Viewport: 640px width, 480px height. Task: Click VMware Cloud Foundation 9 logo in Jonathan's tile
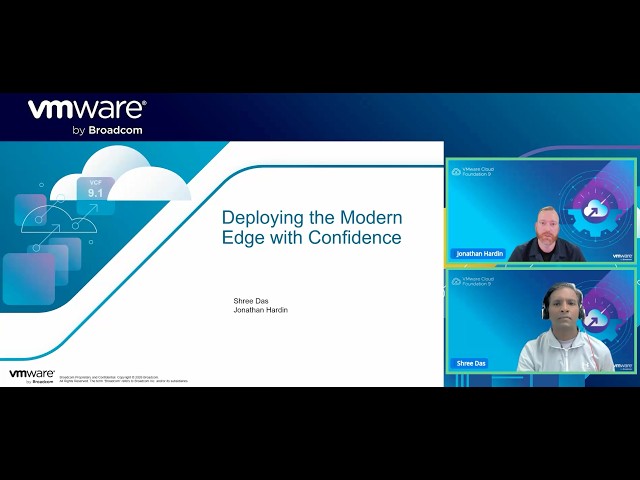[473, 171]
